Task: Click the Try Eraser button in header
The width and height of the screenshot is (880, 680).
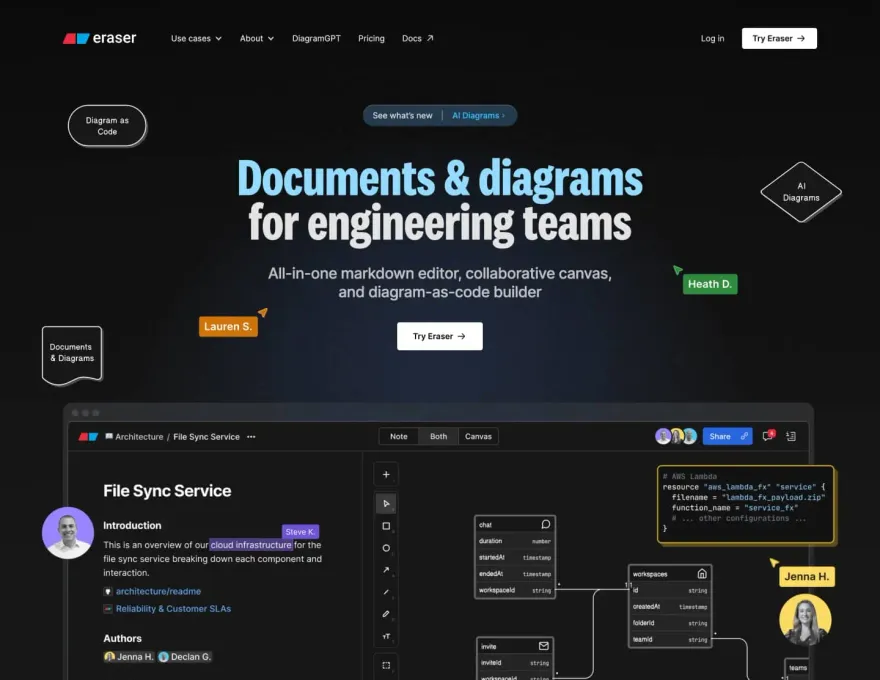Action: click(779, 38)
